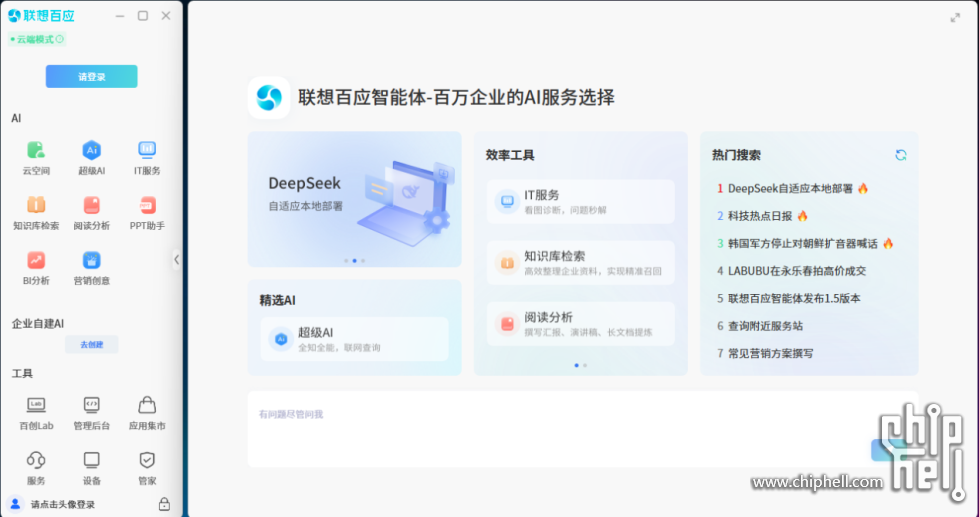Click the 云端模式 mode badge
The image size is (979, 517).
pos(37,39)
